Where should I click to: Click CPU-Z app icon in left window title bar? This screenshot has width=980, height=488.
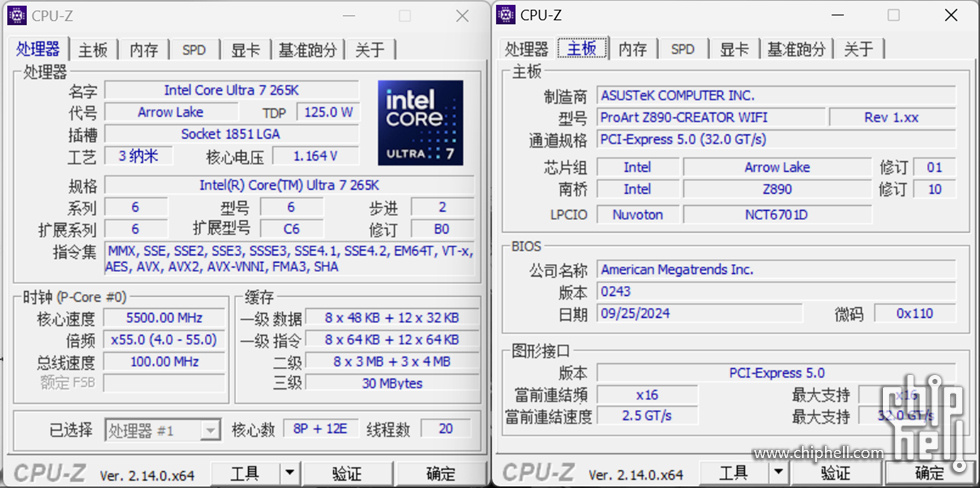(17, 16)
